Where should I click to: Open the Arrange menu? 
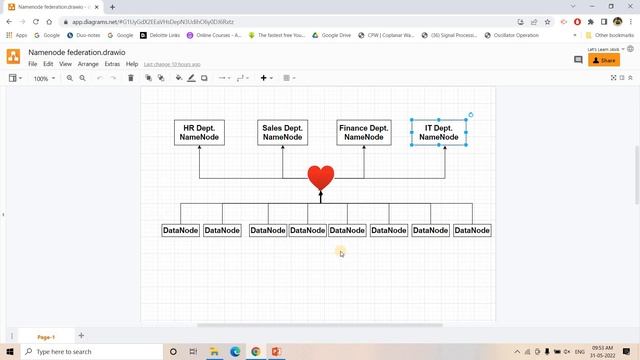(88, 64)
